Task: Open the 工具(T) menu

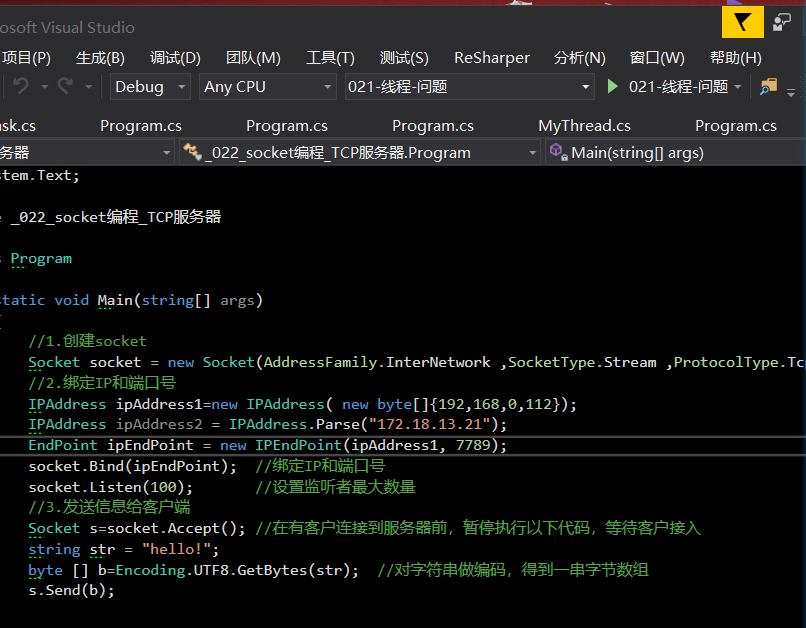Action: [x=331, y=58]
